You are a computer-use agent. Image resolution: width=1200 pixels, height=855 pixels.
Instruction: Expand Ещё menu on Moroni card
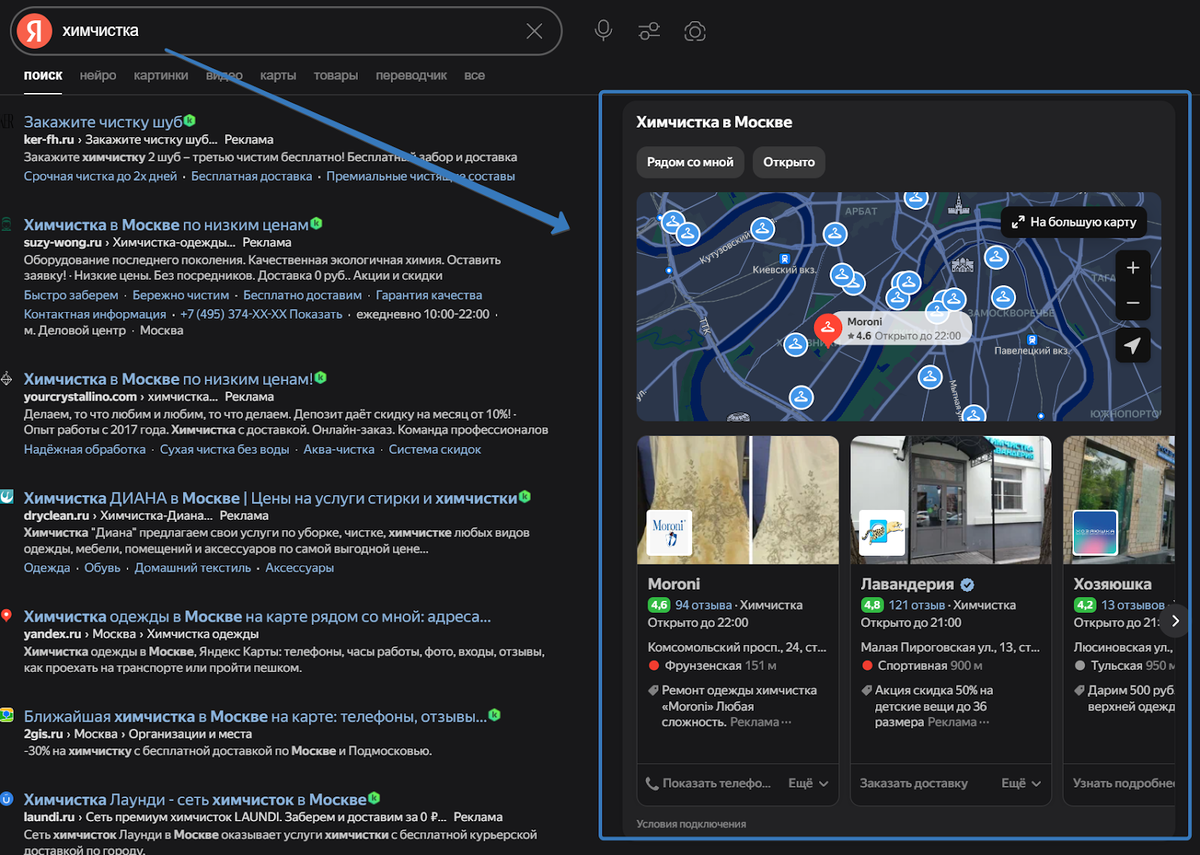pyautogui.click(x=808, y=784)
